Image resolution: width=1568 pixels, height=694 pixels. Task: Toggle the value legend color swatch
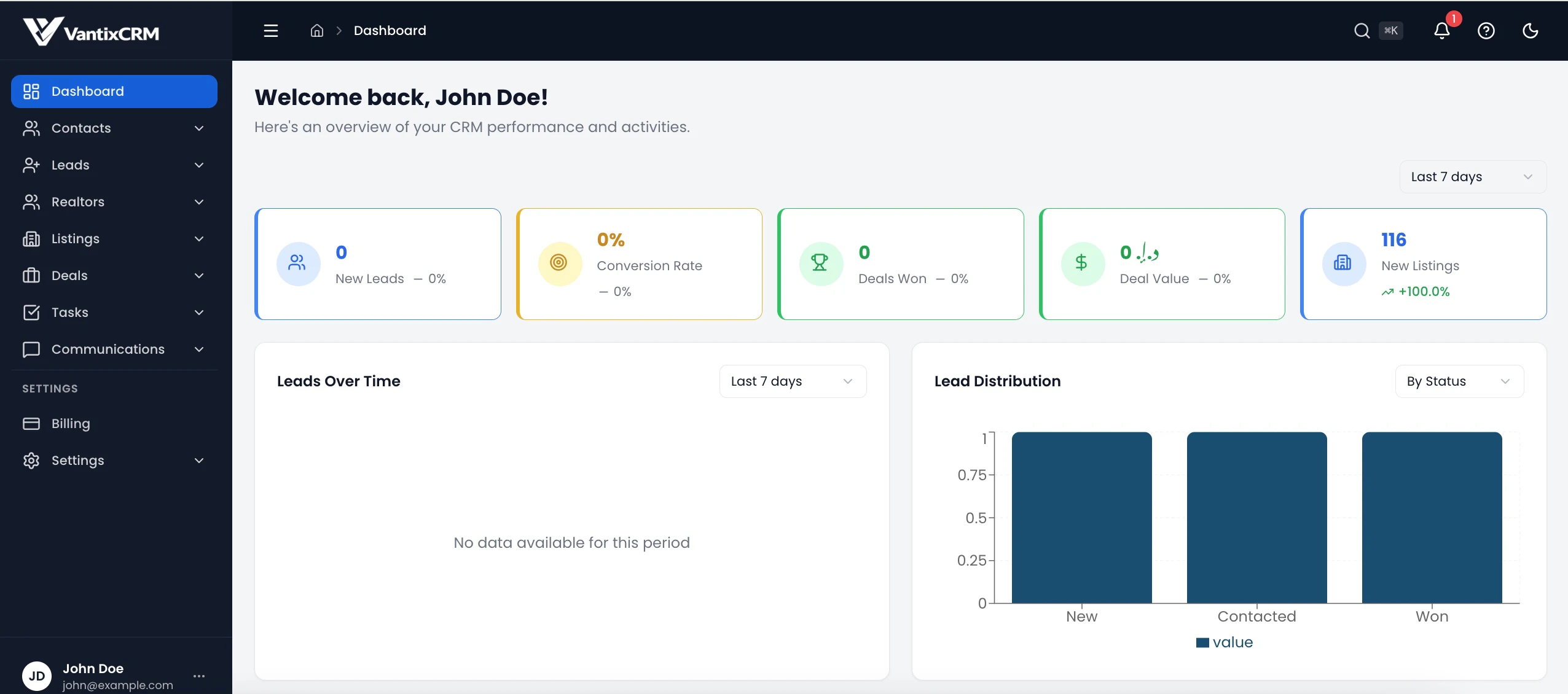pyautogui.click(x=1202, y=642)
